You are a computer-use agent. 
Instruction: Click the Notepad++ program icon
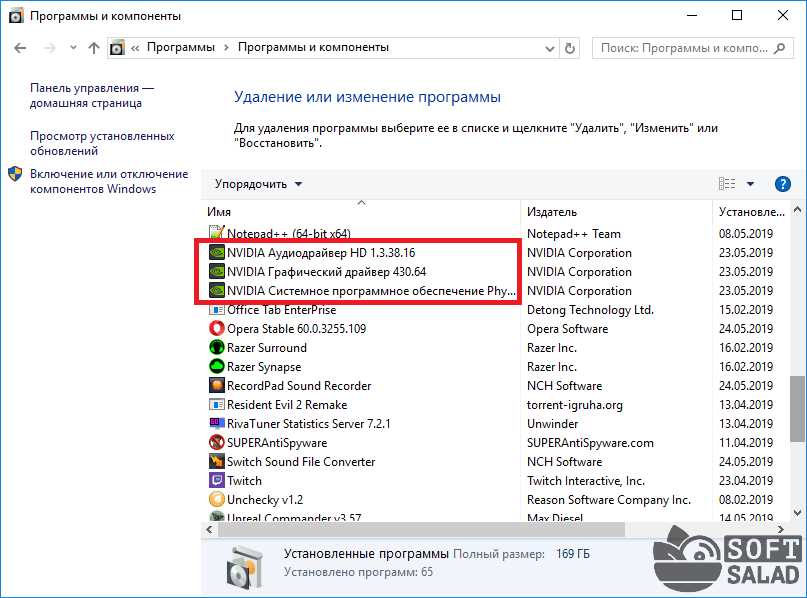215,233
